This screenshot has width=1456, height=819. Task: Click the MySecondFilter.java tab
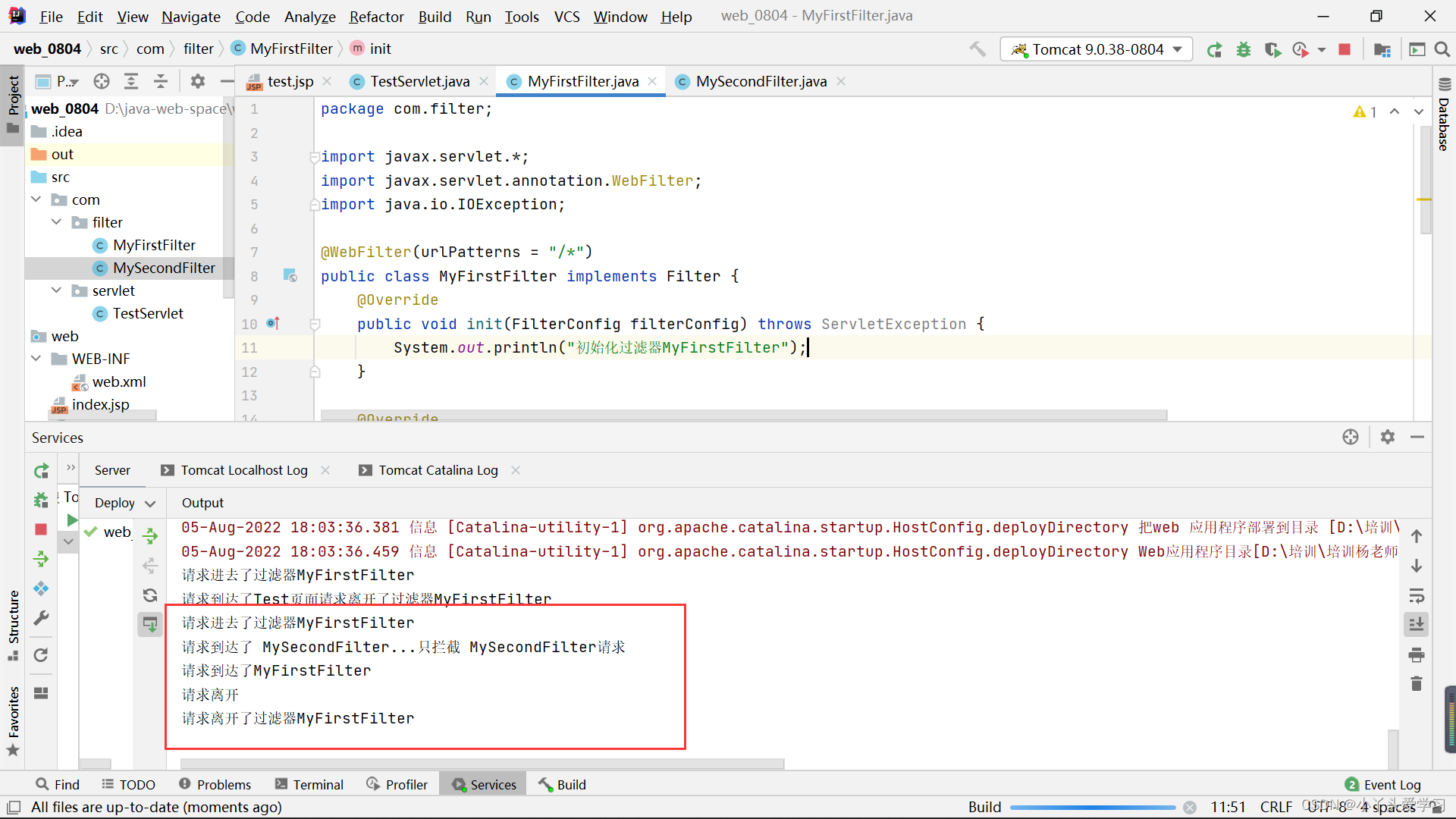(x=761, y=81)
